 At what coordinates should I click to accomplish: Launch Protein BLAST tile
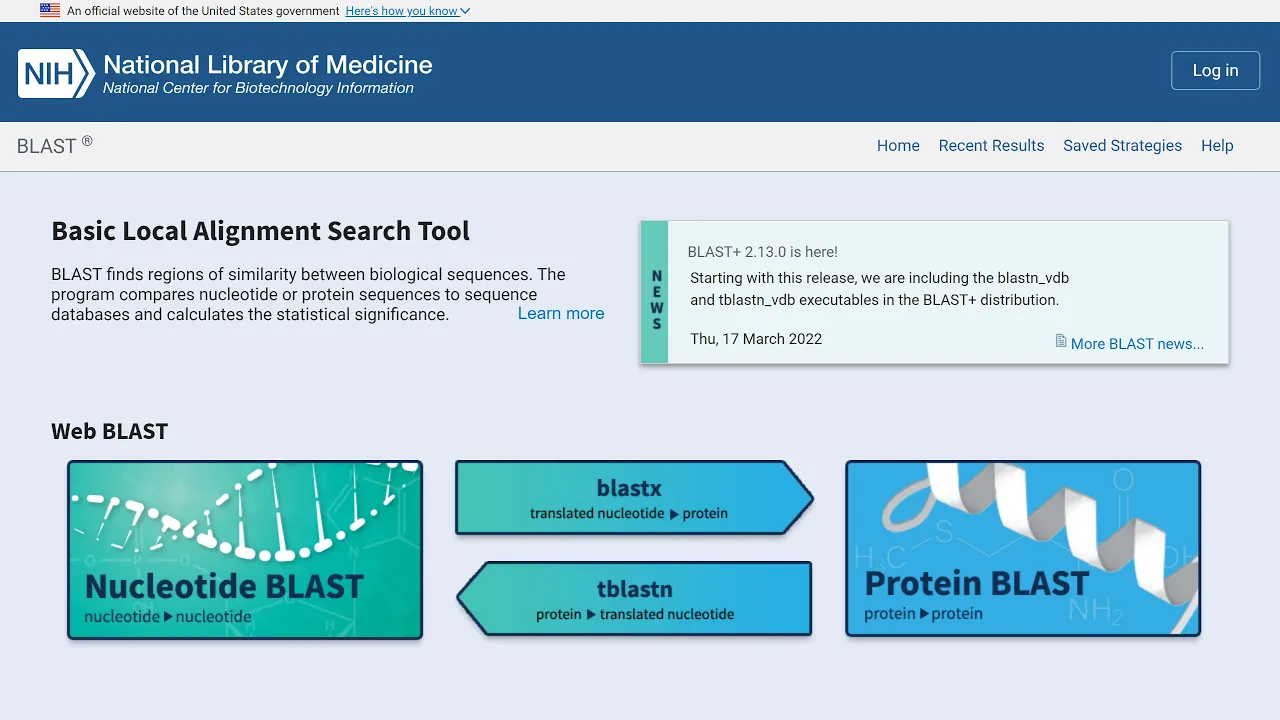point(1023,548)
